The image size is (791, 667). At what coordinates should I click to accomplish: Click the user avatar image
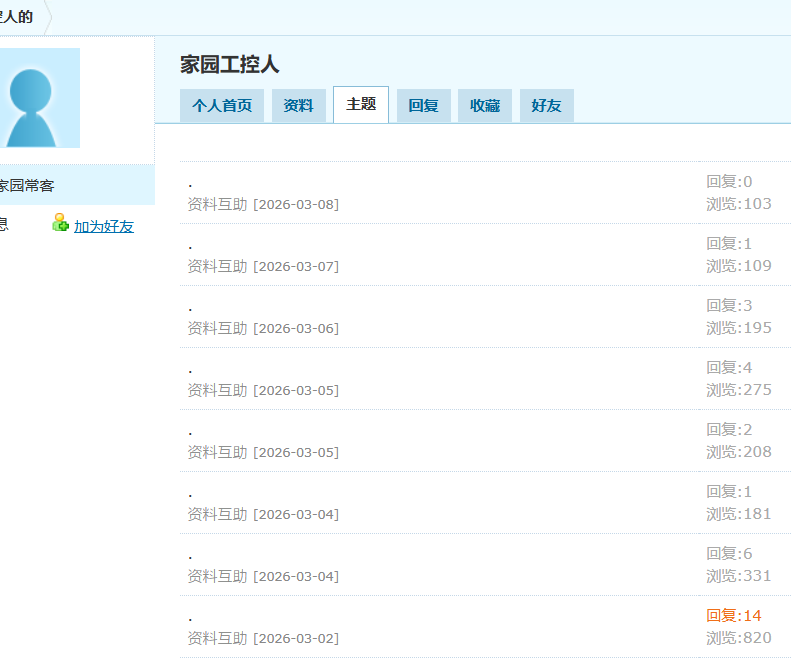point(40,98)
